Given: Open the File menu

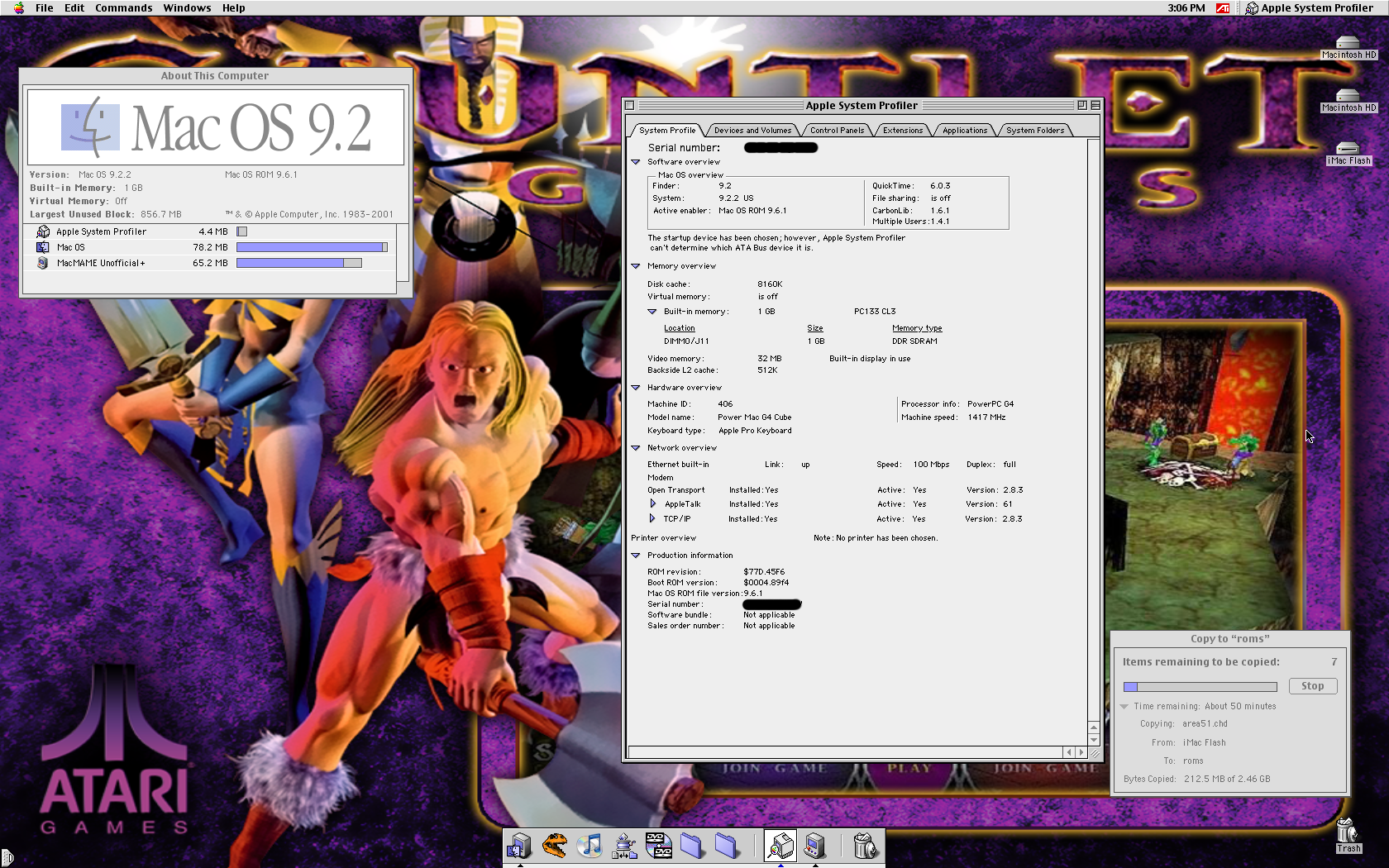Looking at the screenshot, I should (x=45, y=7).
